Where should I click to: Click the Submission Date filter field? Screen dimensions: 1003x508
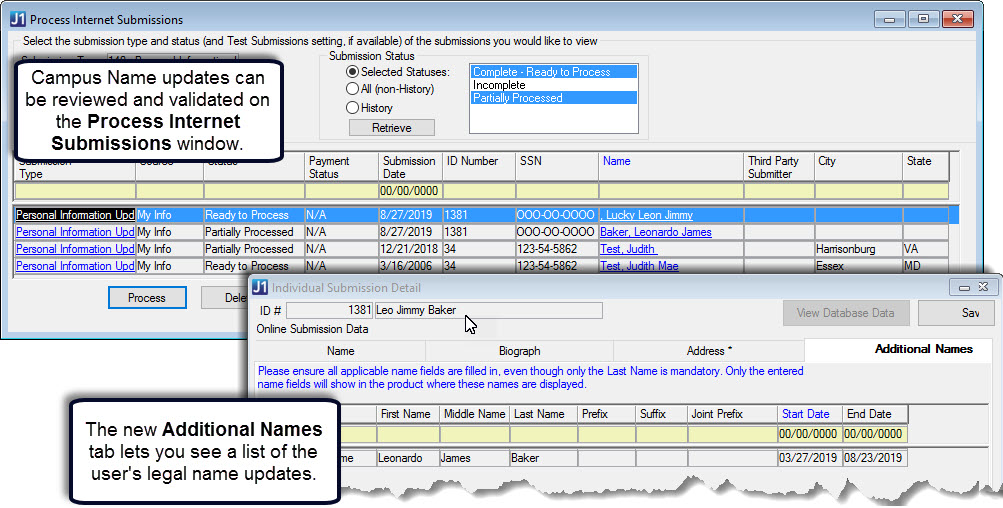point(410,191)
